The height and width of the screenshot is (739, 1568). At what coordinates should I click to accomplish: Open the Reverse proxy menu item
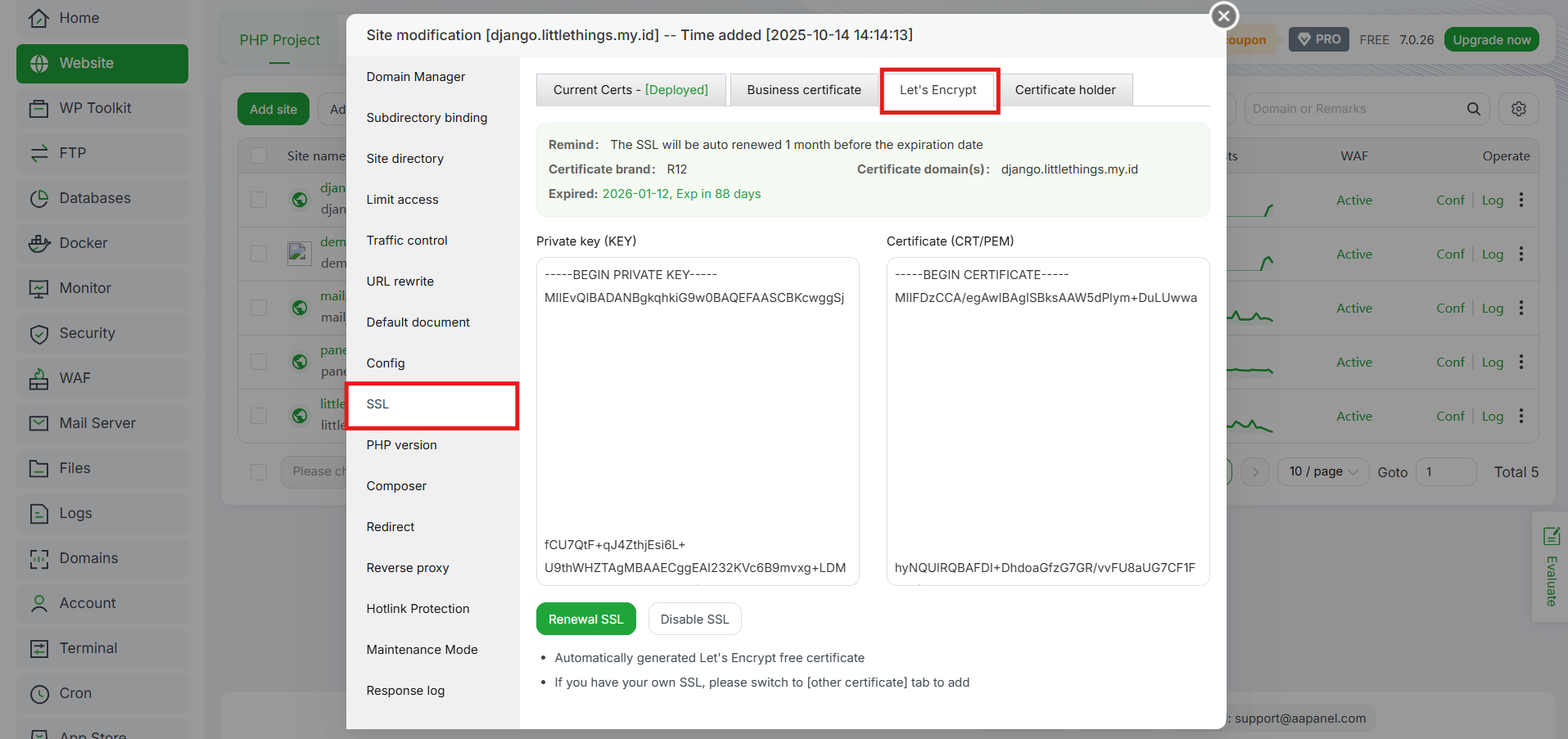(x=432, y=568)
